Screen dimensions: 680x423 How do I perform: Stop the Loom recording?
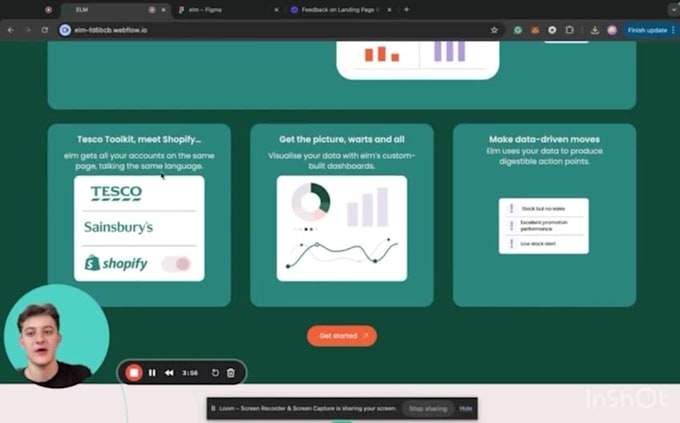[x=134, y=373]
